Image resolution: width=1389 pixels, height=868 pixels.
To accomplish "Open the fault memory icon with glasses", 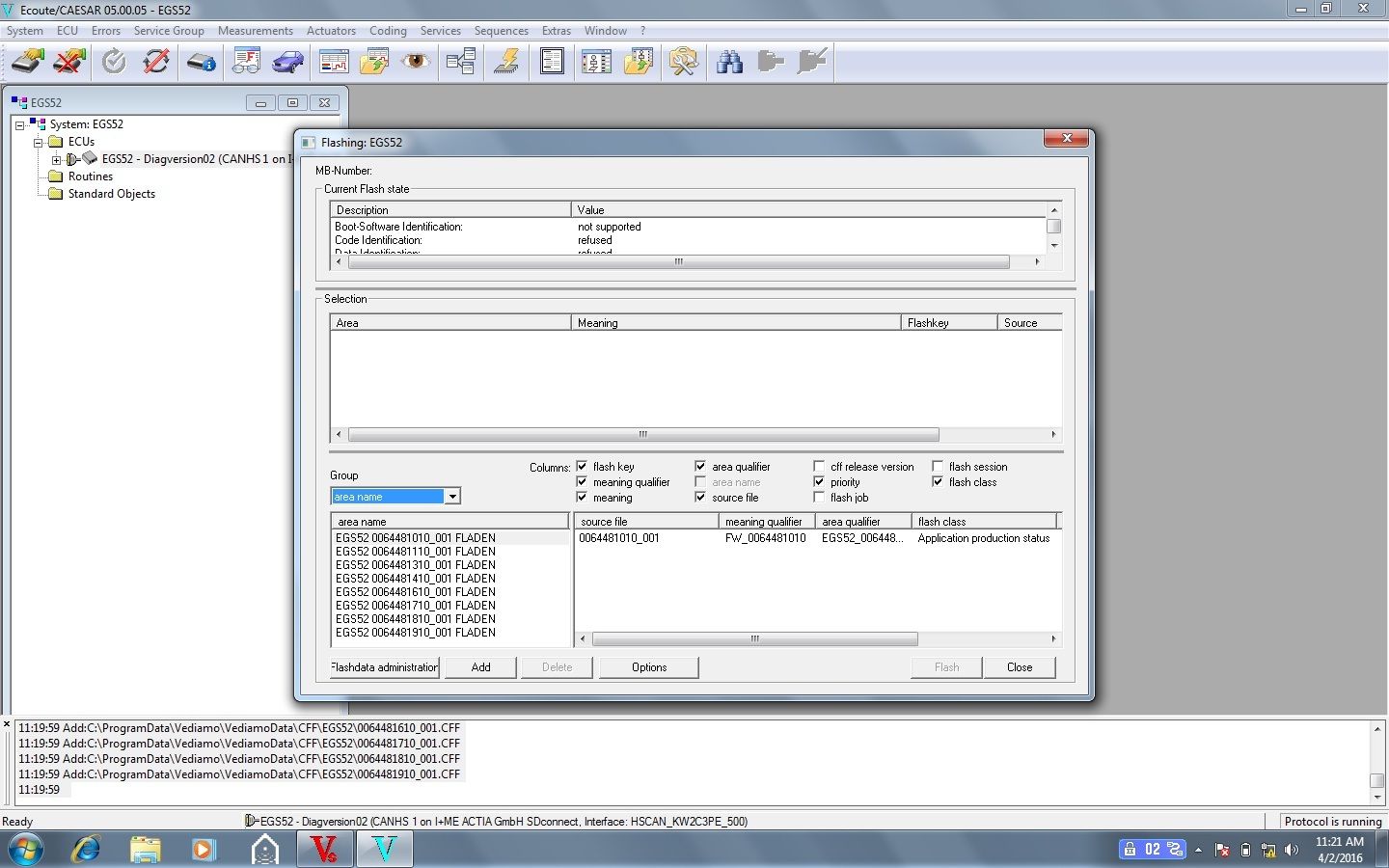I will click(246, 63).
